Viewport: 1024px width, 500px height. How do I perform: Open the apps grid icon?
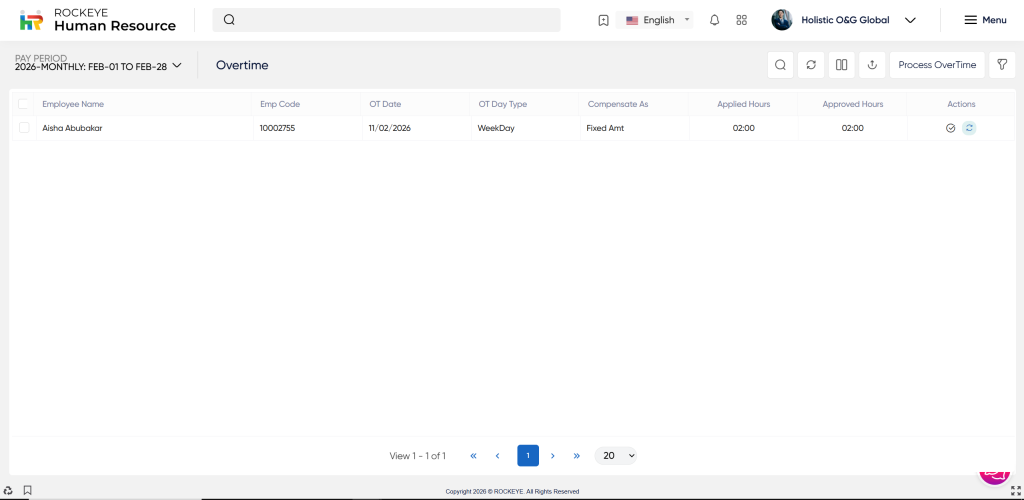click(x=741, y=20)
